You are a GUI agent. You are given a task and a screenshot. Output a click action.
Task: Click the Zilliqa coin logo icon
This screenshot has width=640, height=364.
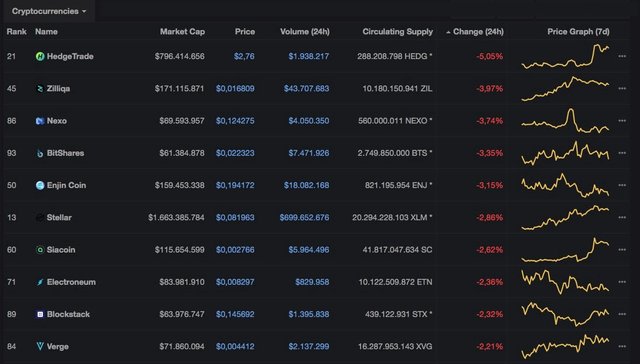[x=40, y=89]
